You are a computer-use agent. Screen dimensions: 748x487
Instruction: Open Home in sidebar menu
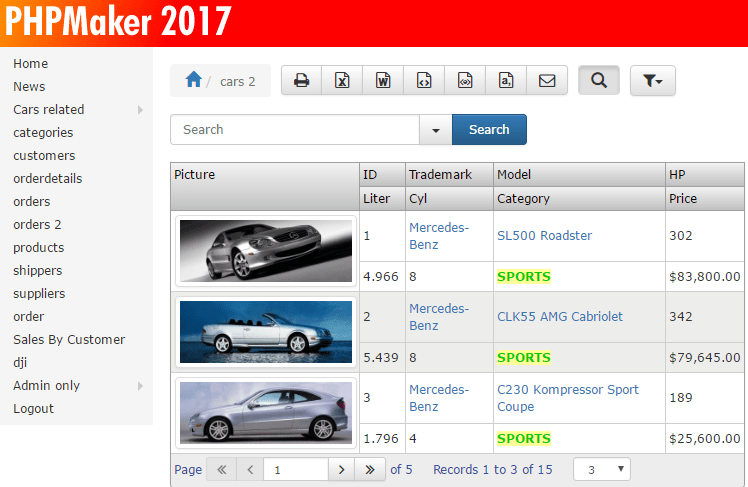coord(31,64)
